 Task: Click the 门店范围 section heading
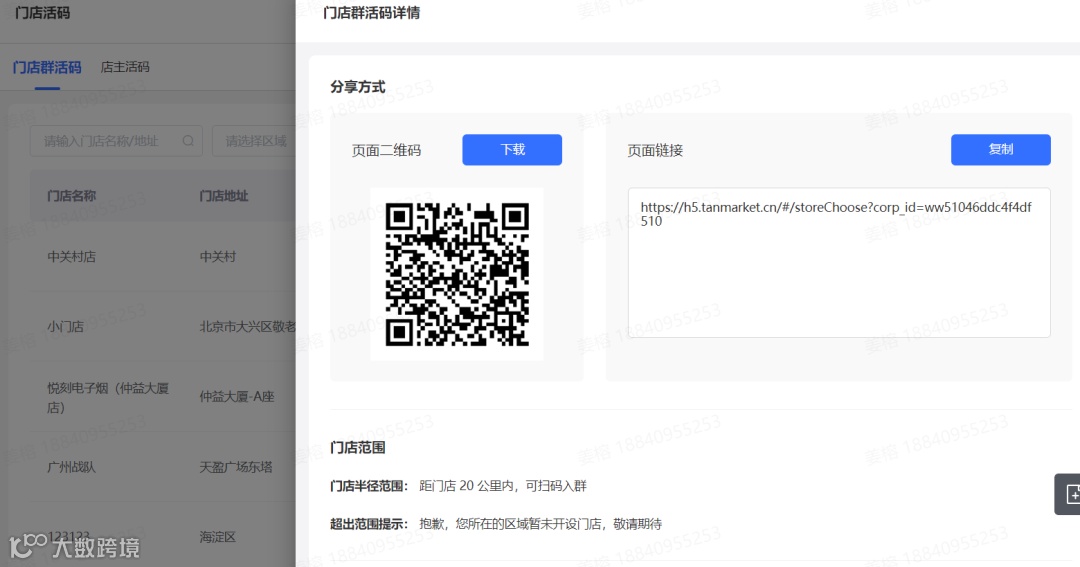tap(357, 448)
